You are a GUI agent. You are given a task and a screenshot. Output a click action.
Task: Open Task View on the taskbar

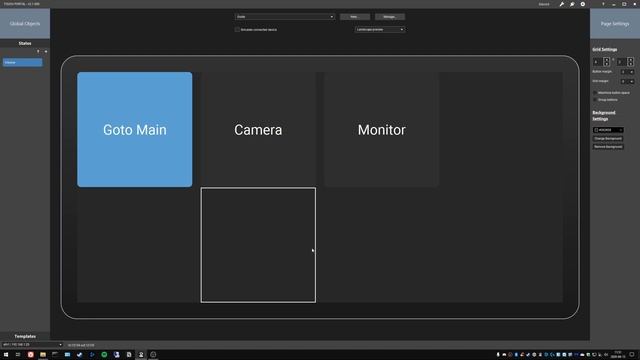coord(18,355)
